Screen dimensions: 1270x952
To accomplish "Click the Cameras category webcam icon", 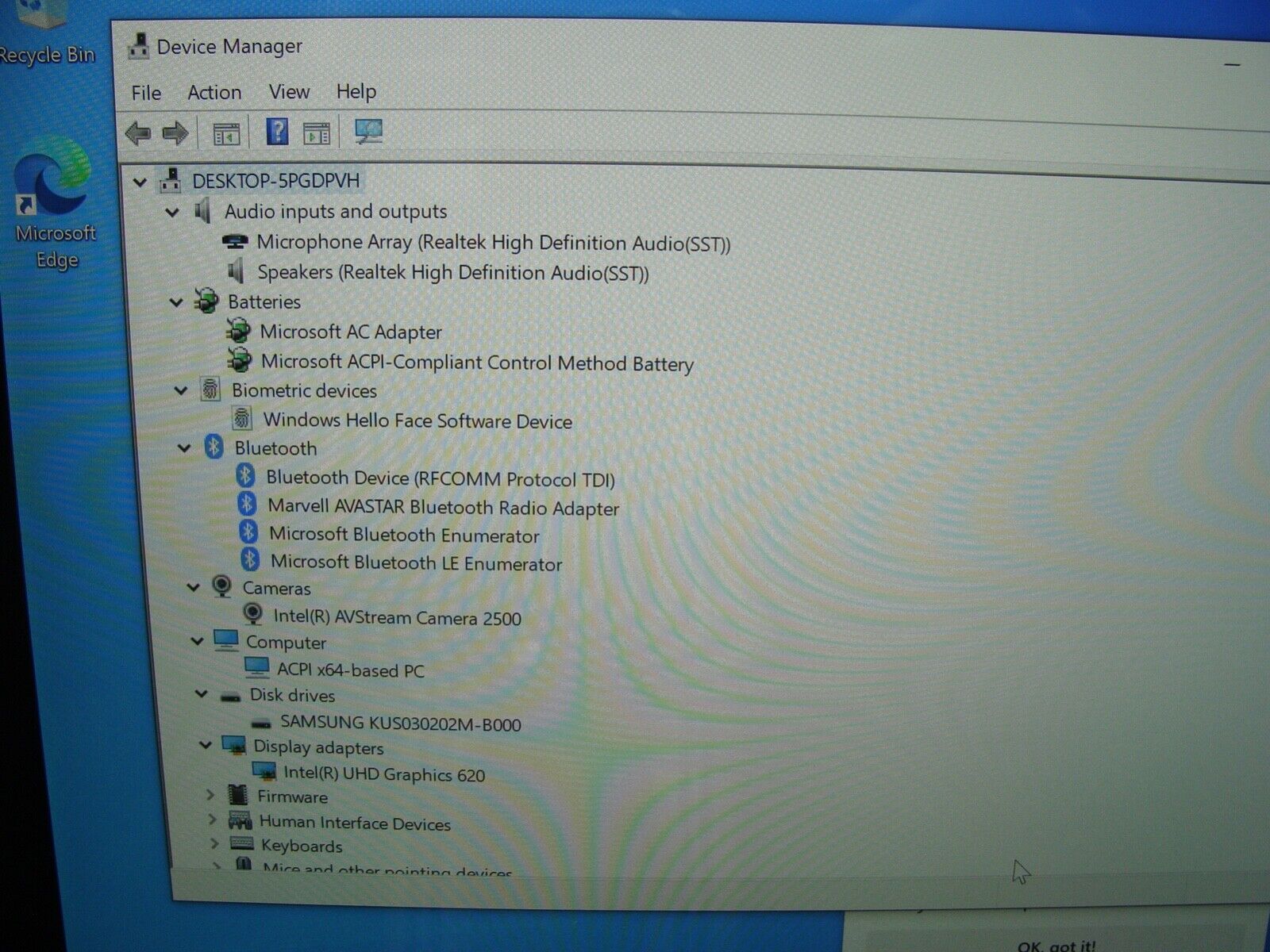I will click(222, 587).
